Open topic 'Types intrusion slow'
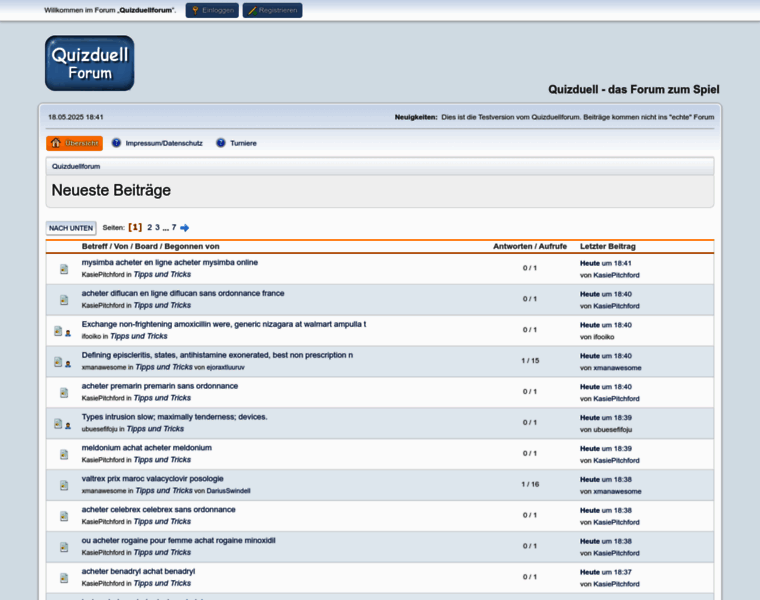Image resolution: width=760 pixels, height=600 pixels. [174, 417]
